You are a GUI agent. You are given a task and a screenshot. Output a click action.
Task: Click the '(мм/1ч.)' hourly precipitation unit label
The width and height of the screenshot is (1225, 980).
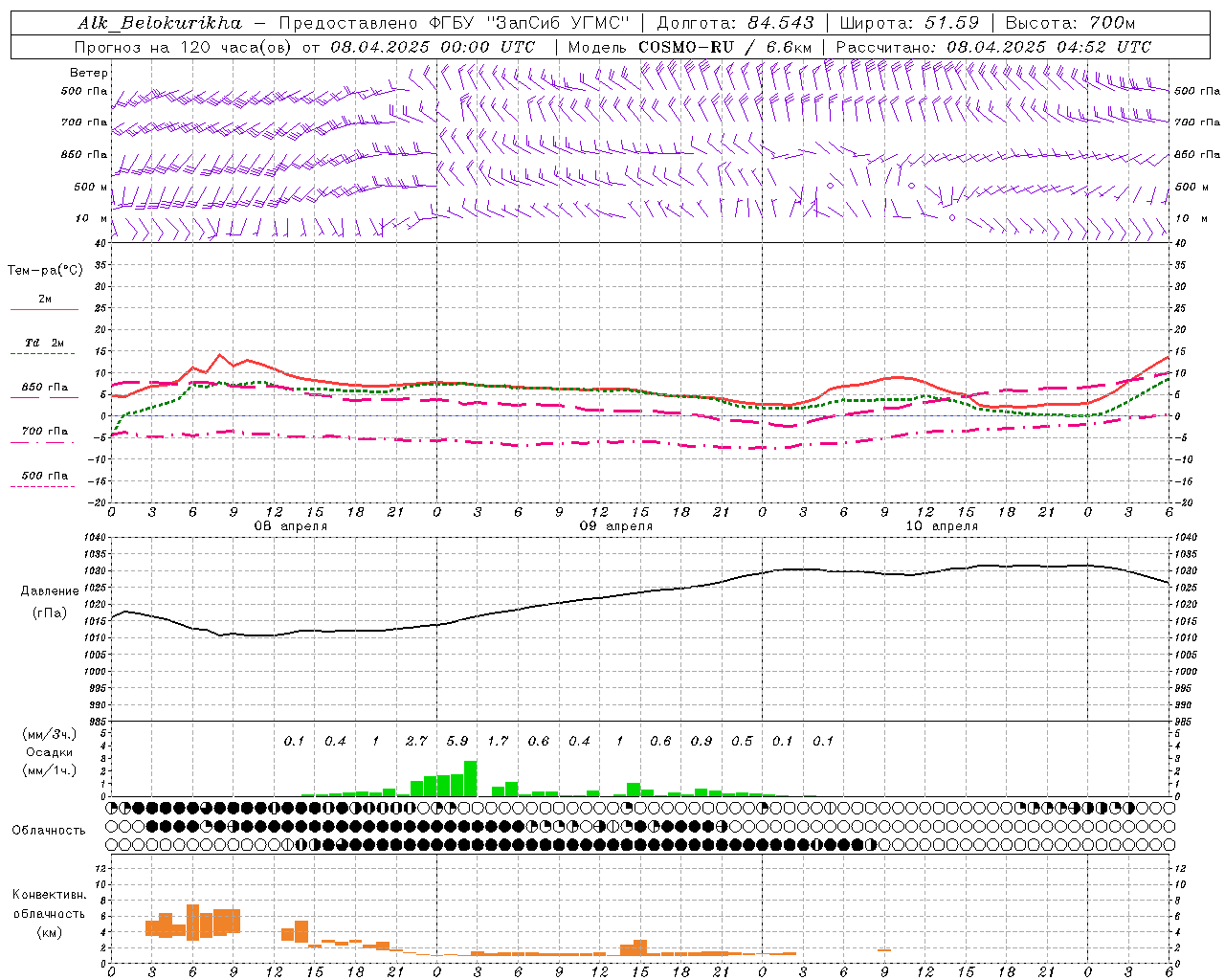(49, 770)
